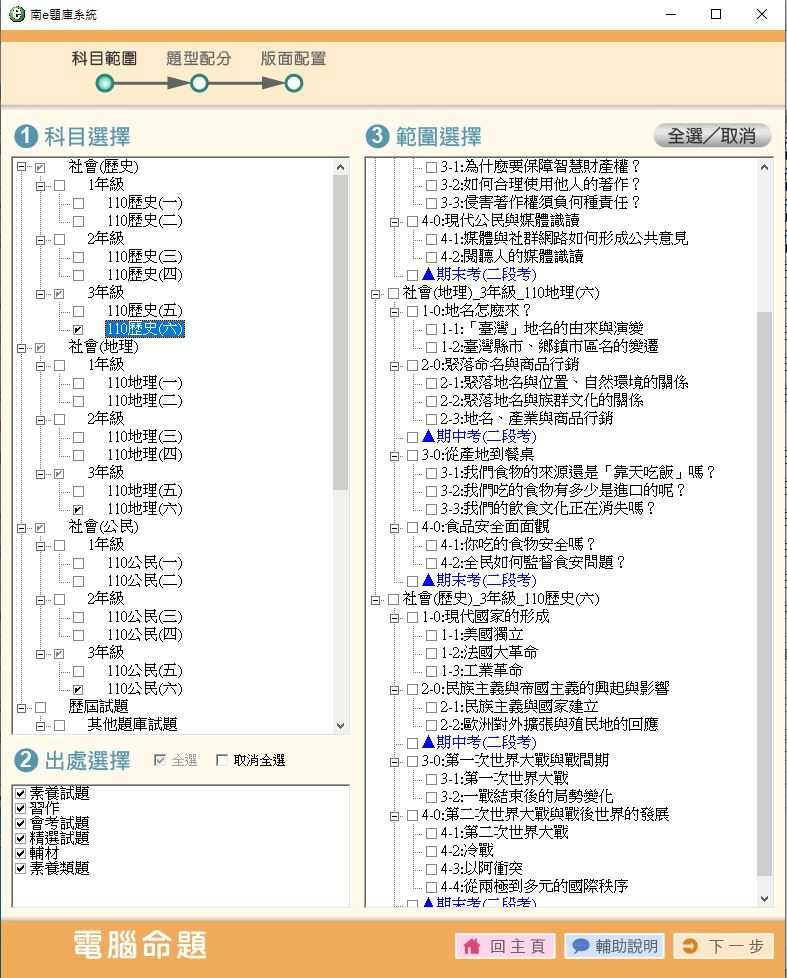Uncheck the 素養類題 source checkbox

21,868
